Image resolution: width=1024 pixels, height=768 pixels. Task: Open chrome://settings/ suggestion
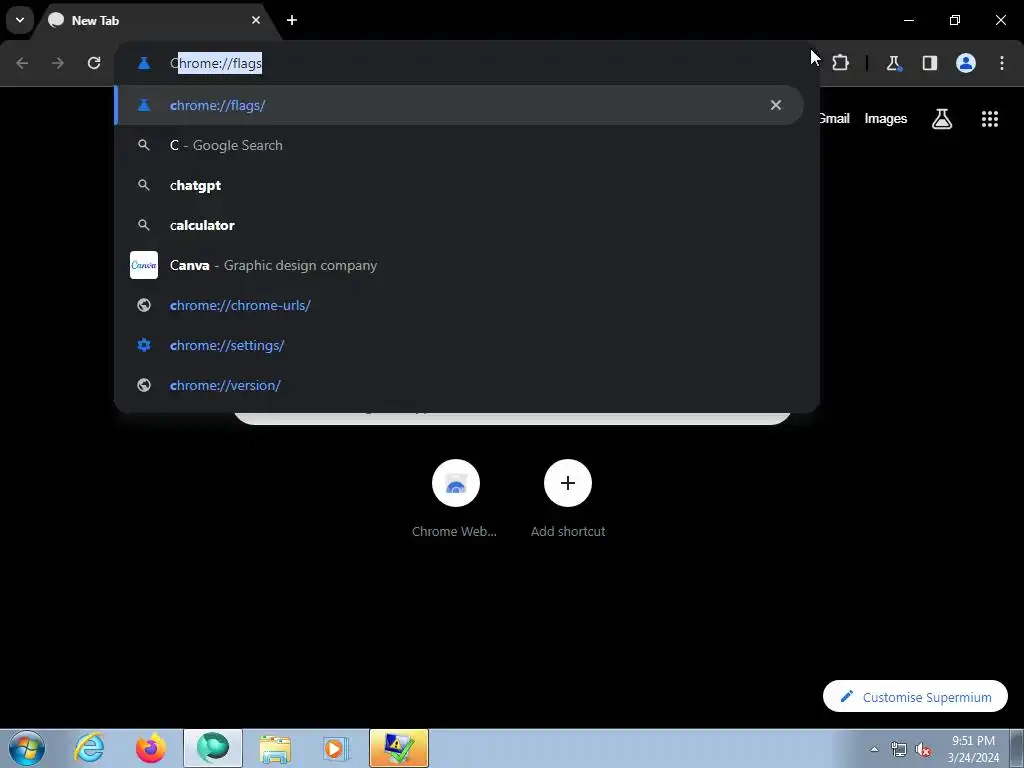[x=459, y=345]
